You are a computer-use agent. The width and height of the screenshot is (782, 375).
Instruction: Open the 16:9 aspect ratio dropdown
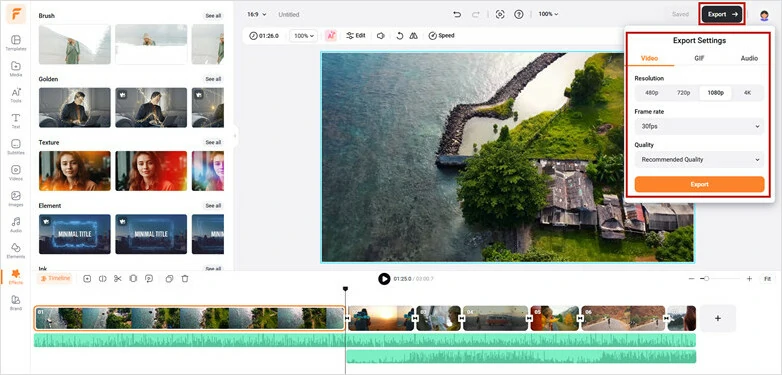coord(257,14)
